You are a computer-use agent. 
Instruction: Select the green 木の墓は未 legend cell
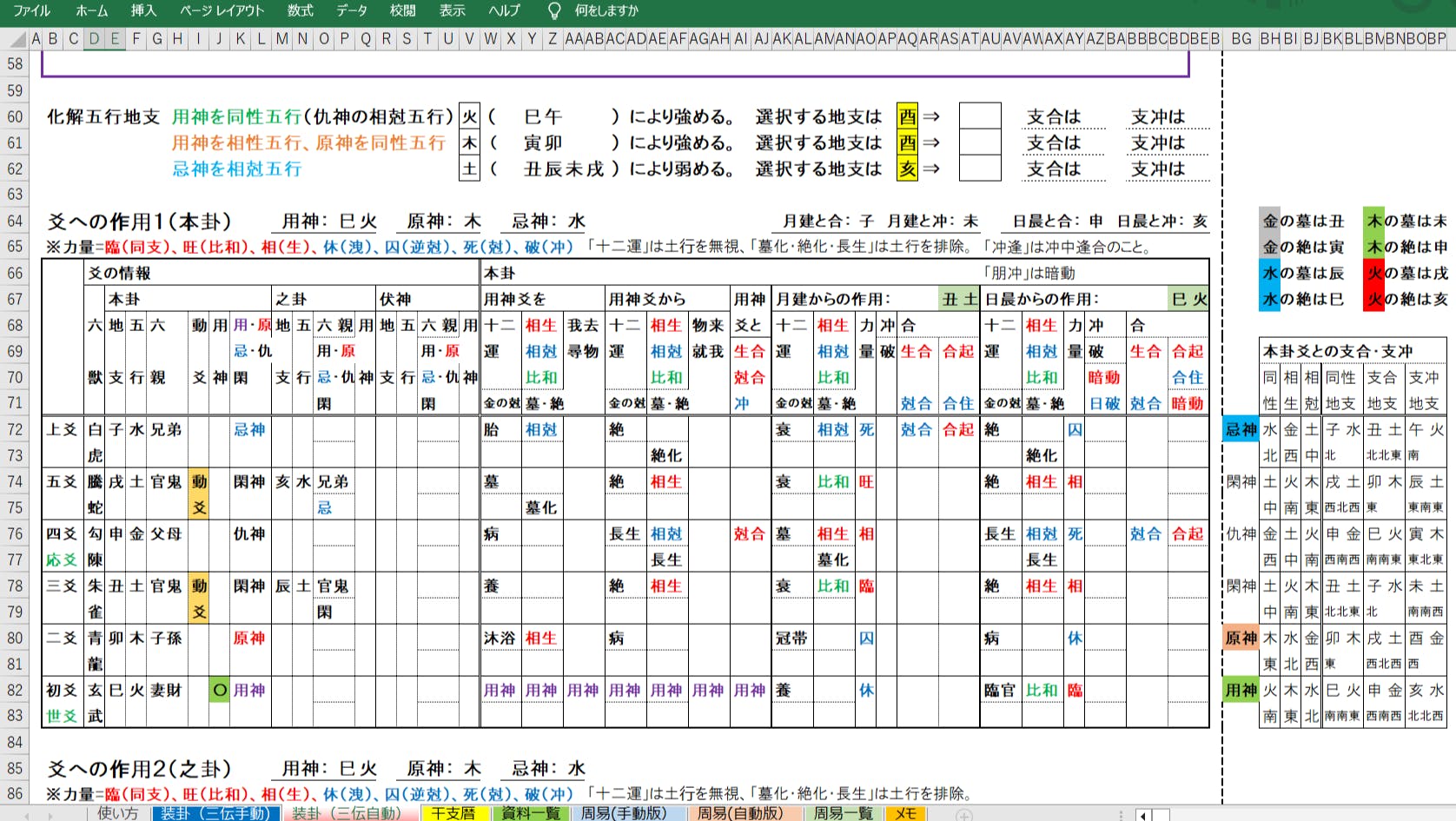pos(1406,221)
